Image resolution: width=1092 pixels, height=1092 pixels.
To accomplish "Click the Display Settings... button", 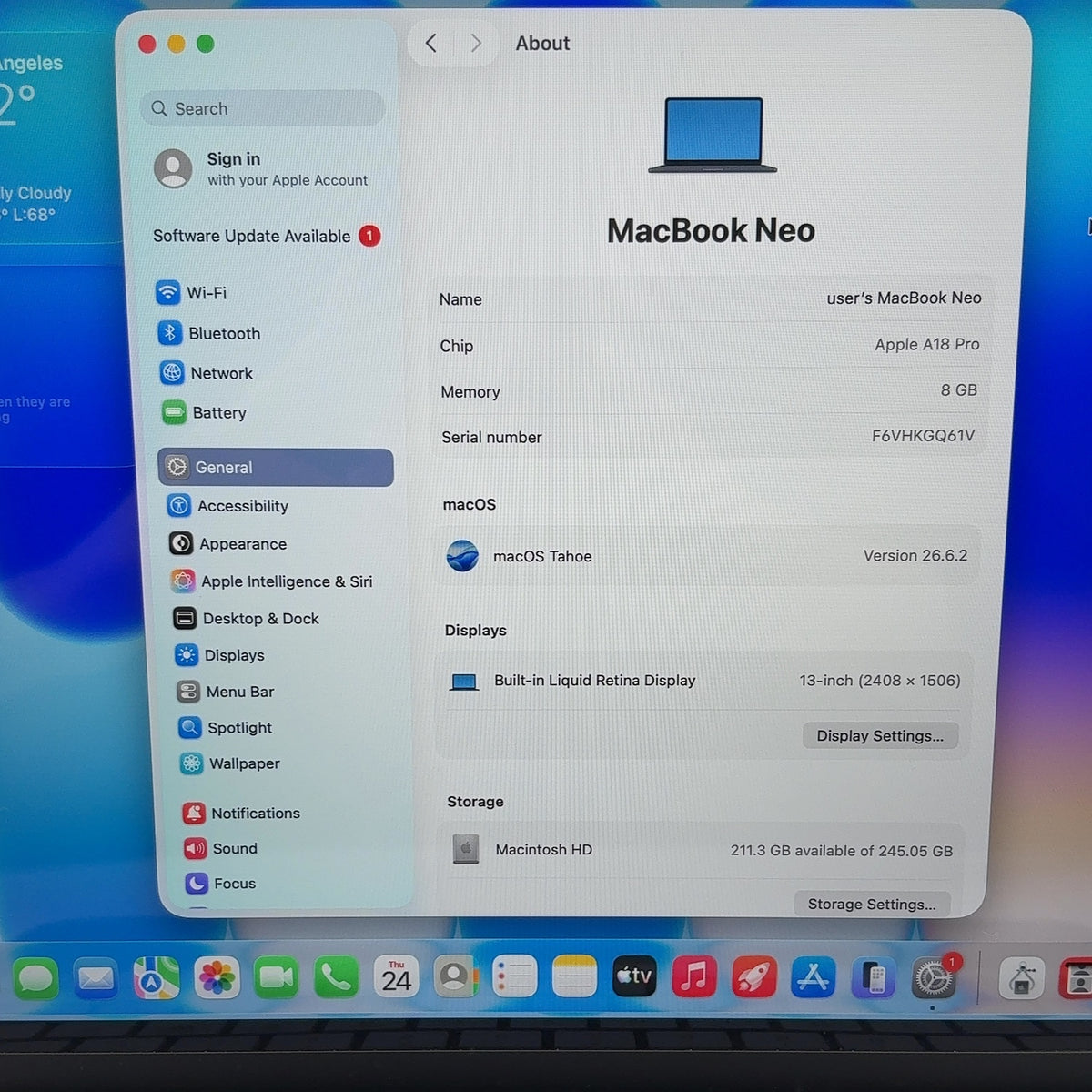I will [x=880, y=735].
